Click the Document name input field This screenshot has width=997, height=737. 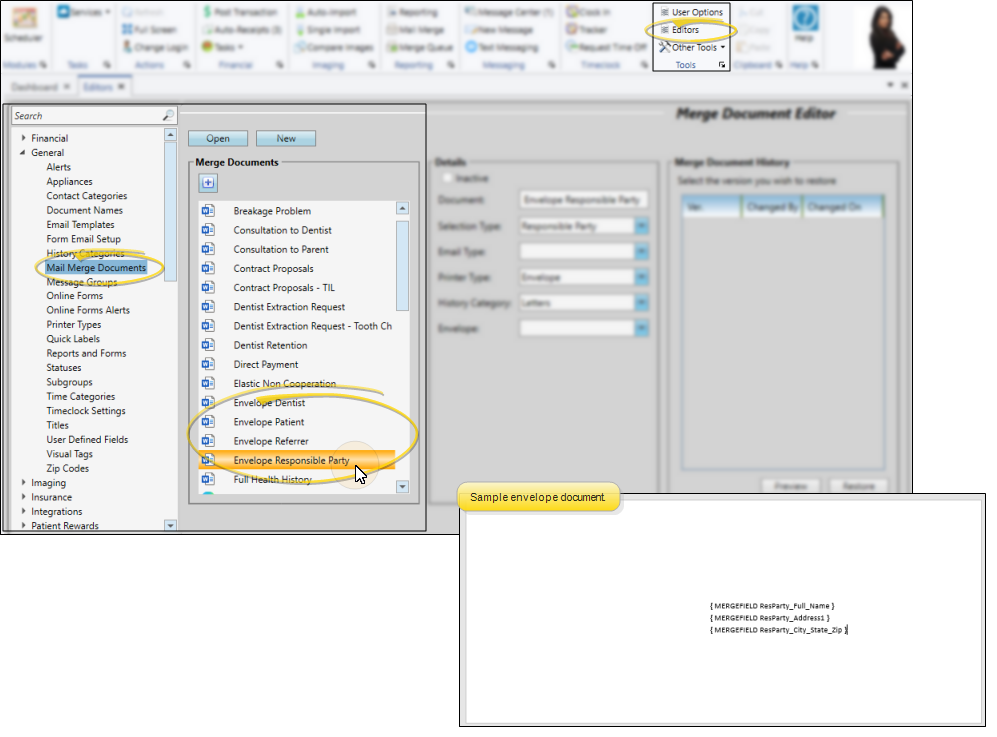(584, 200)
